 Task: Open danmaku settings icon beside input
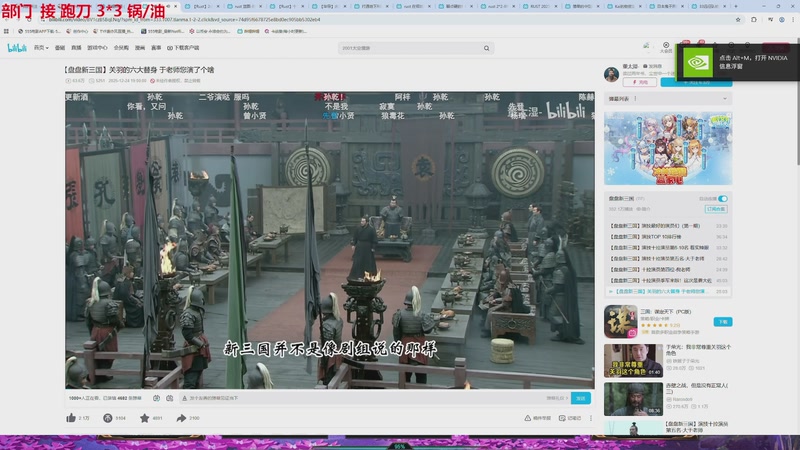point(170,398)
